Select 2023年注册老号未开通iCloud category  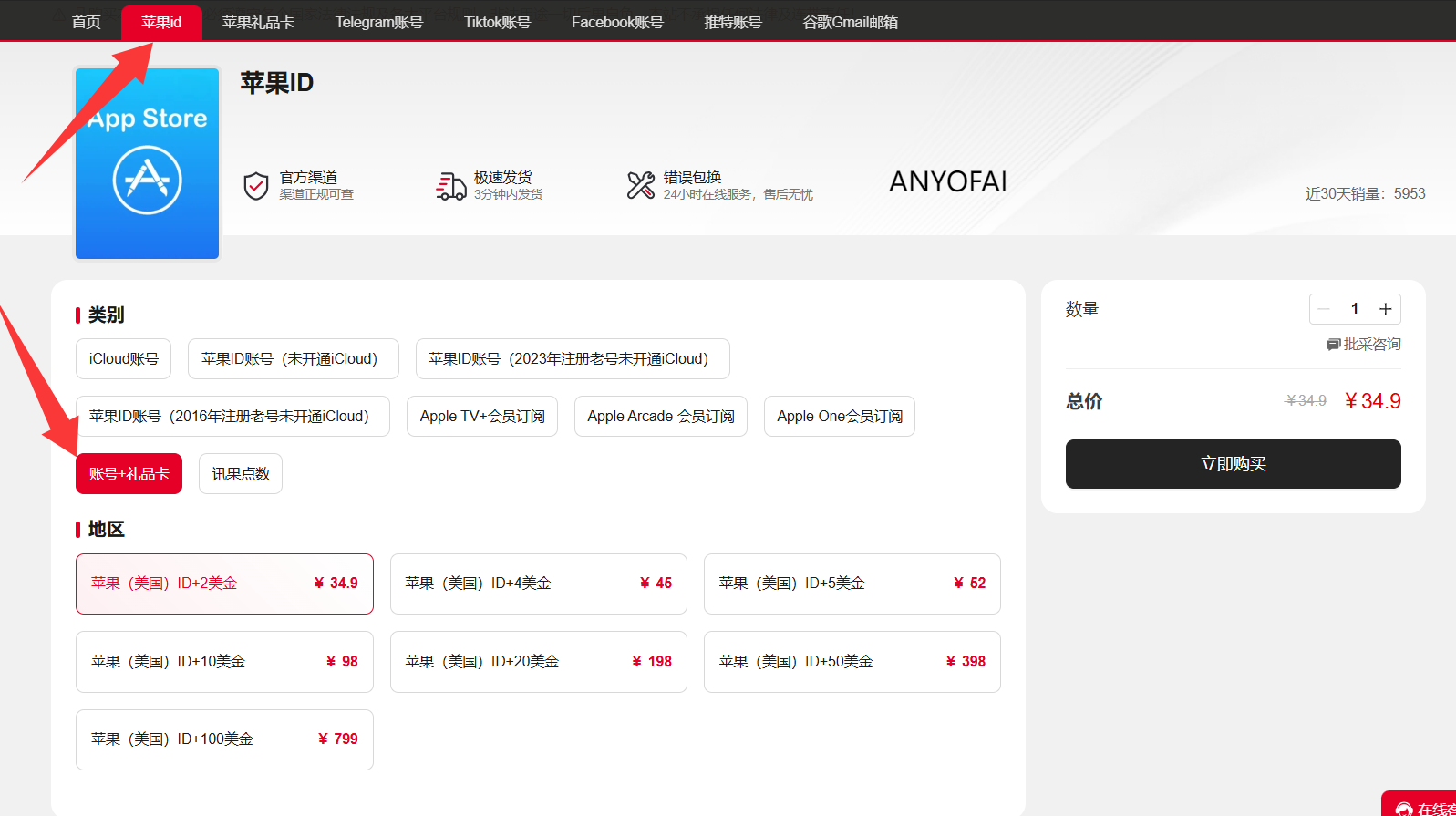[573, 358]
